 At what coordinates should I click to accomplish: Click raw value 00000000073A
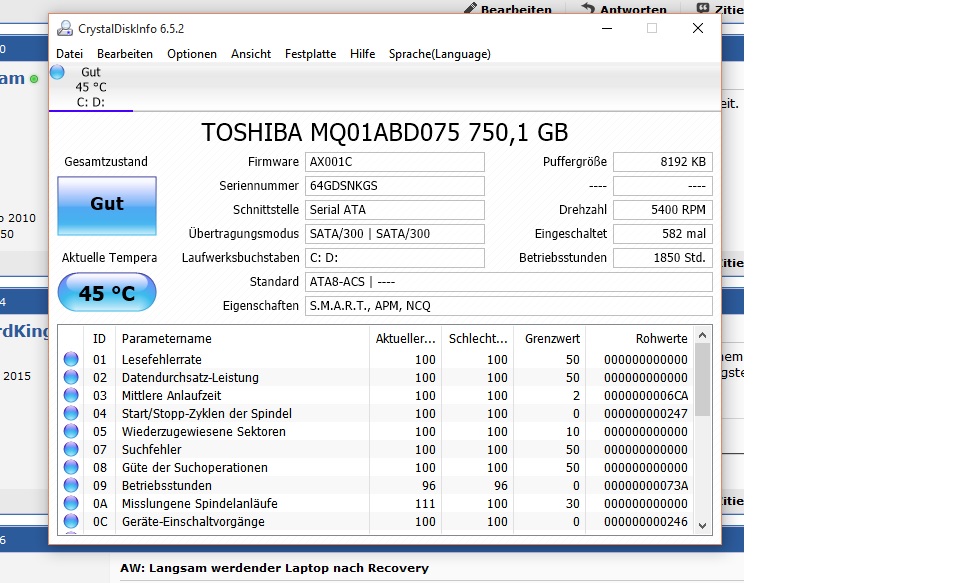pos(646,486)
